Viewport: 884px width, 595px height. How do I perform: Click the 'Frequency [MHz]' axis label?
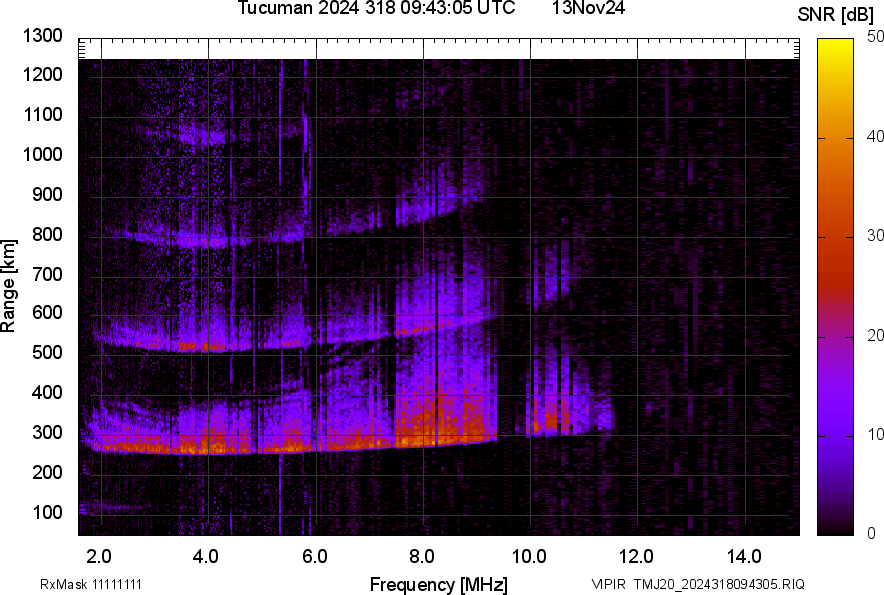pos(439,584)
